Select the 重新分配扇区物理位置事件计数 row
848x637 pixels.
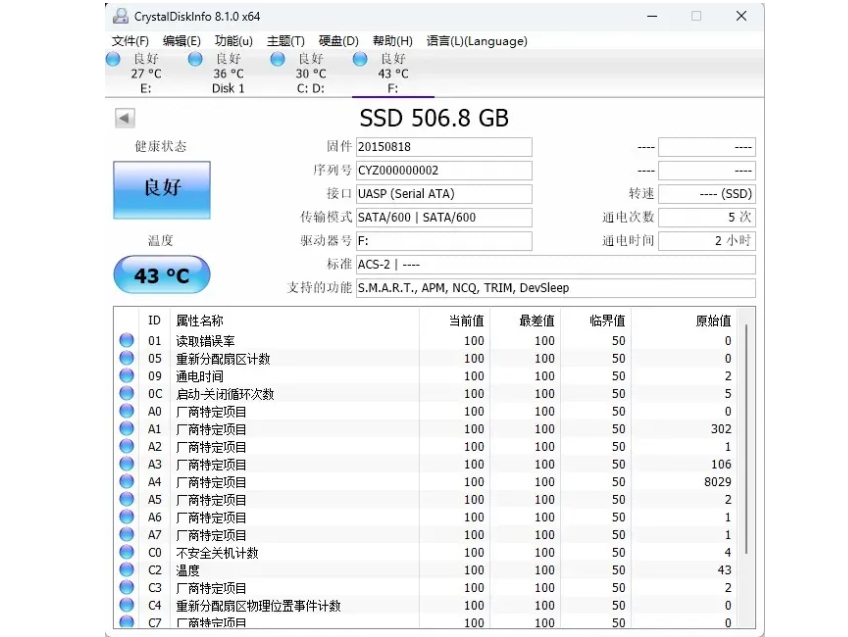coord(426,606)
